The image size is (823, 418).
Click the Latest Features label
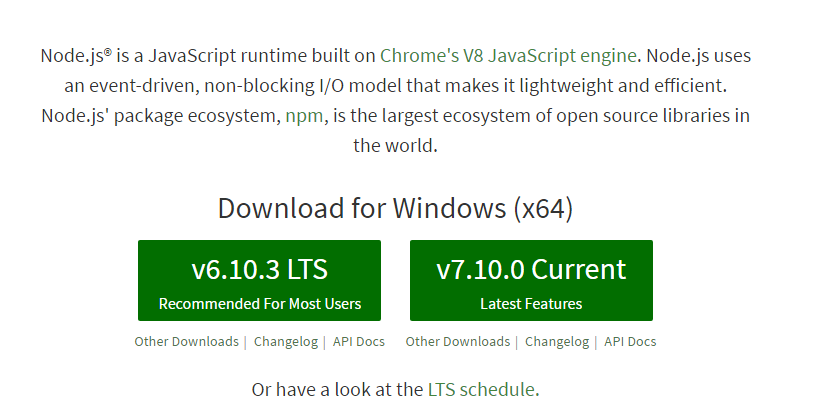(531, 304)
